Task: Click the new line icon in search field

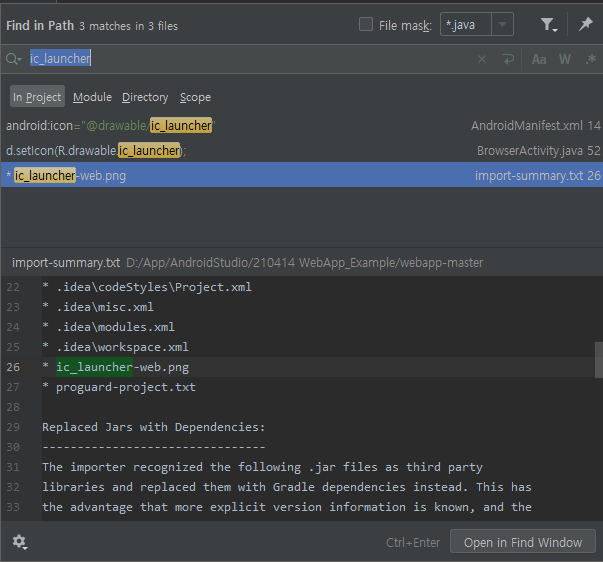Action: 508,59
